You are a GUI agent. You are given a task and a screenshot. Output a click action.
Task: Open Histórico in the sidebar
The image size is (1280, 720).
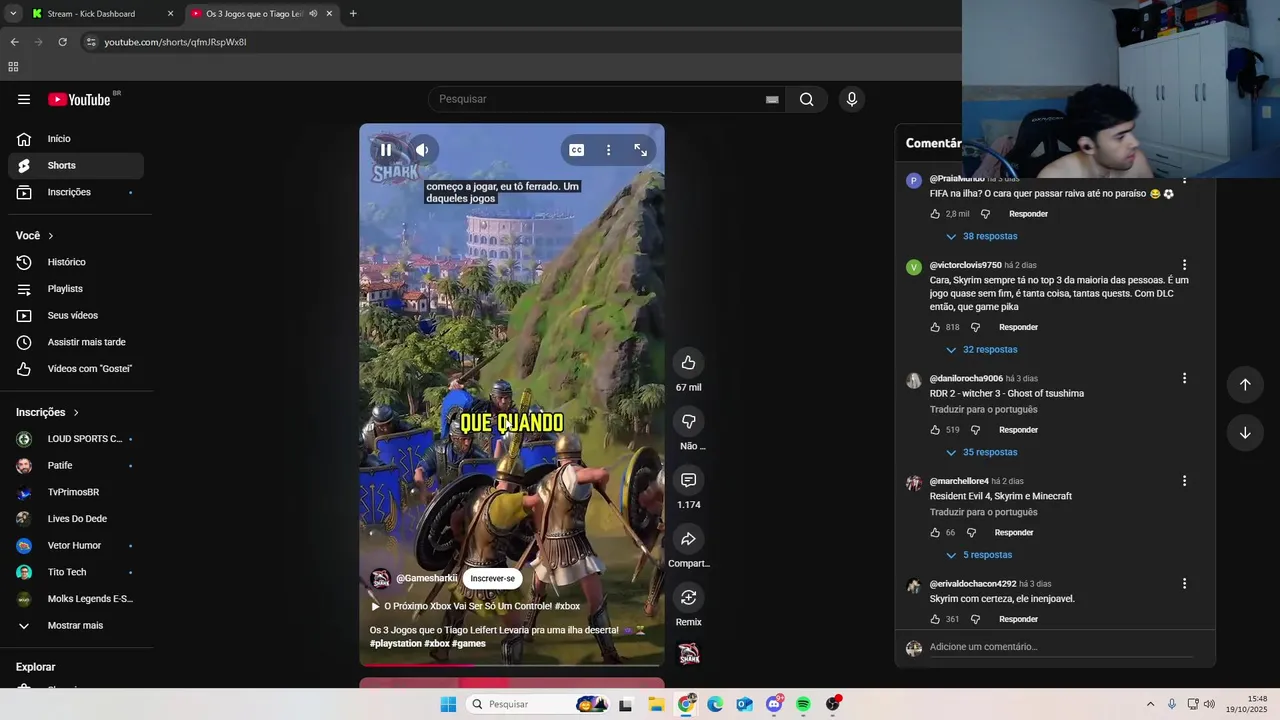pyautogui.click(x=76, y=262)
